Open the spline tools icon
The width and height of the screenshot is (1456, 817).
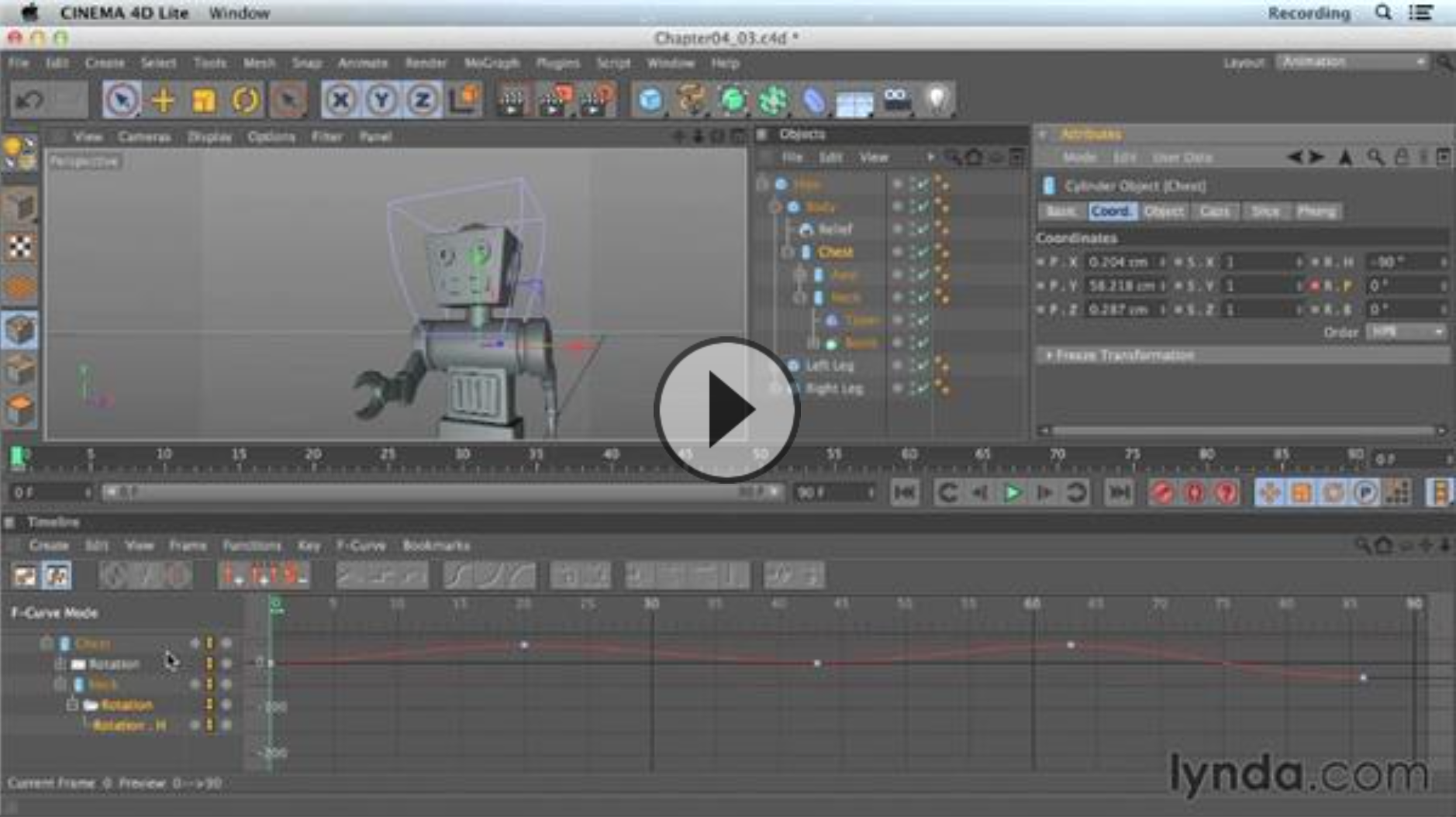coord(691,100)
